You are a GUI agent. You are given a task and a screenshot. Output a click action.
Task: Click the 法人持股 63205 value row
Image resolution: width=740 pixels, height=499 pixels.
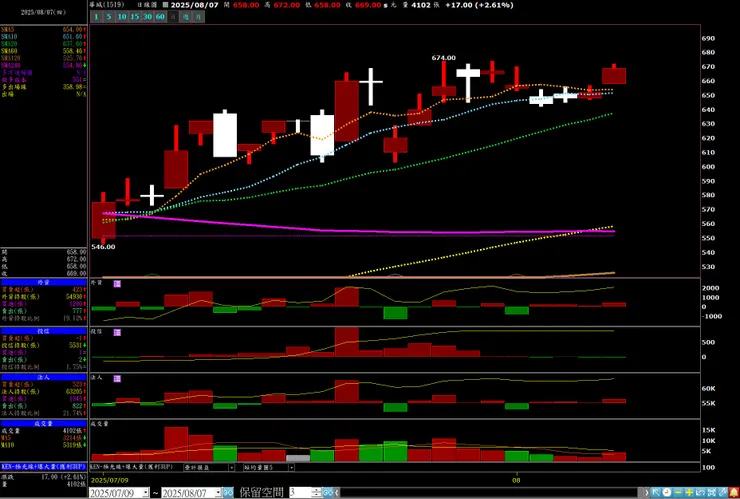click(x=43, y=392)
